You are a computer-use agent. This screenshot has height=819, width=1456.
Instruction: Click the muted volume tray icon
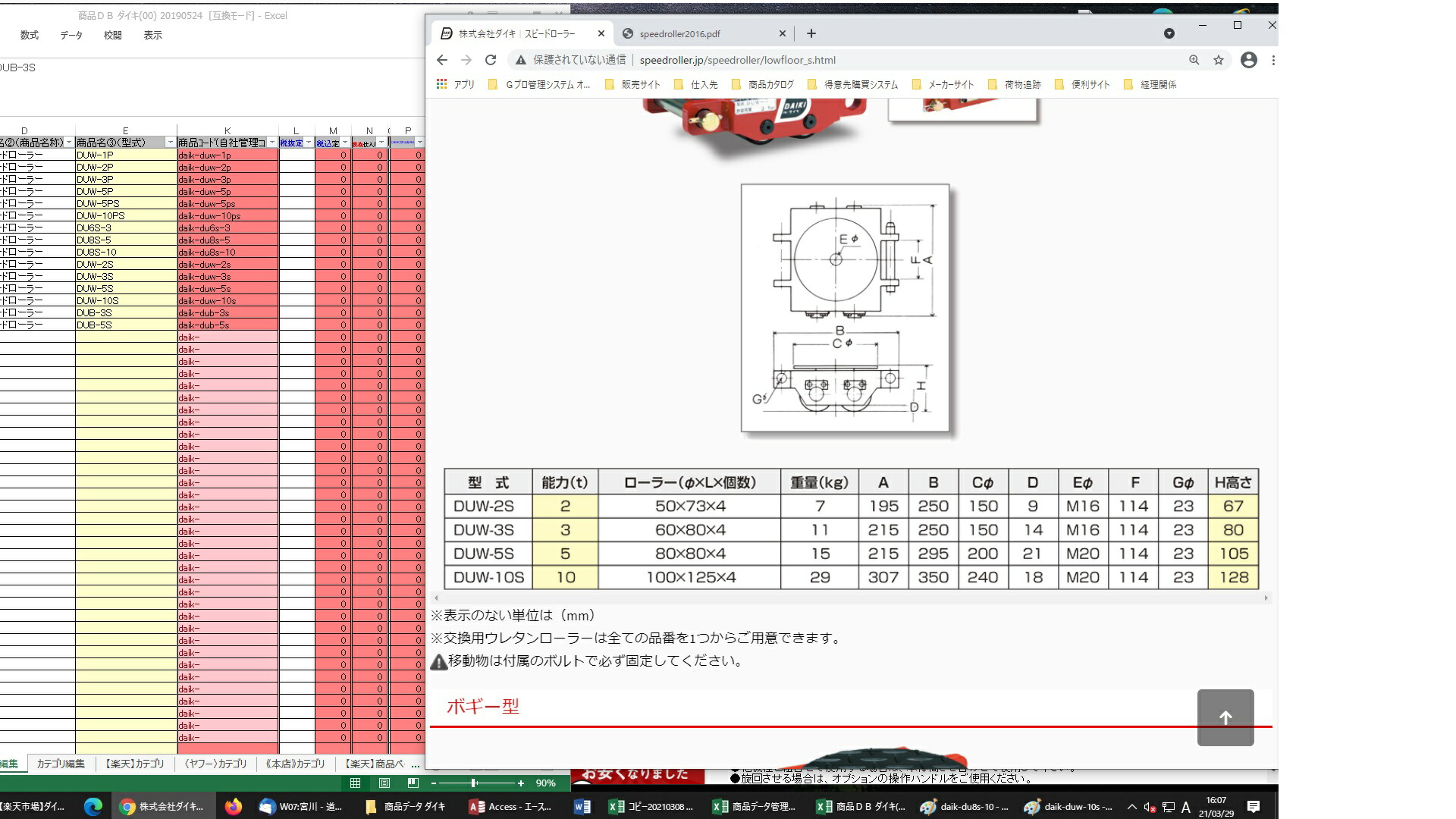pyautogui.click(x=1150, y=807)
